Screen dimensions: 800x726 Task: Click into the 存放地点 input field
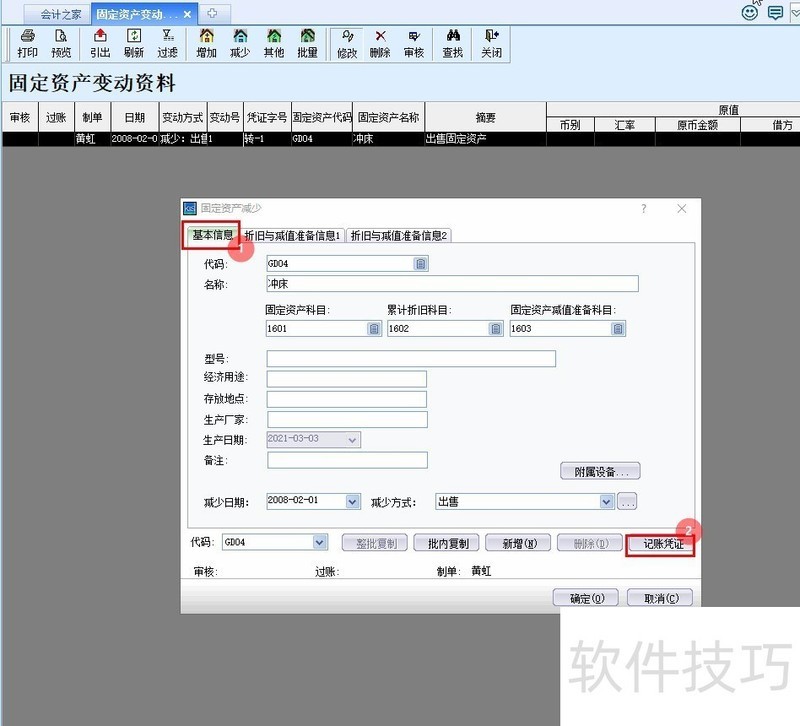(x=346, y=399)
